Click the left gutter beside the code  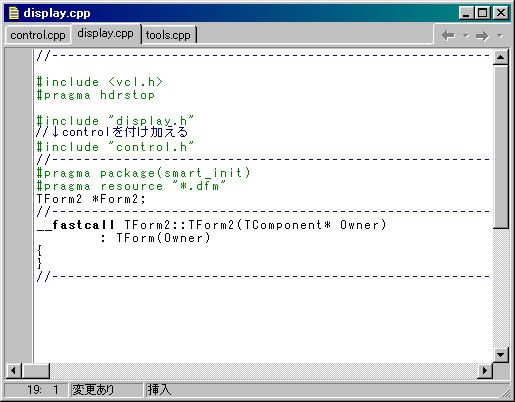(19, 205)
